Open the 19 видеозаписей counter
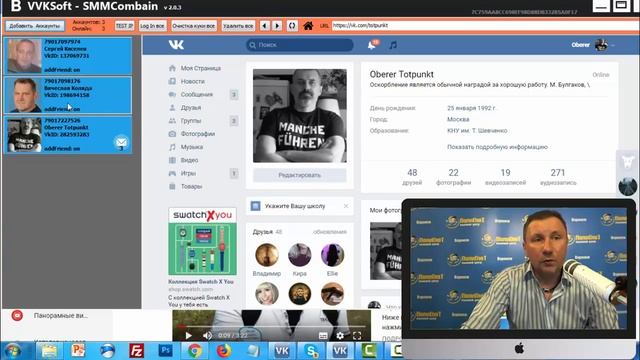 pyautogui.click(x=505, y=177)
